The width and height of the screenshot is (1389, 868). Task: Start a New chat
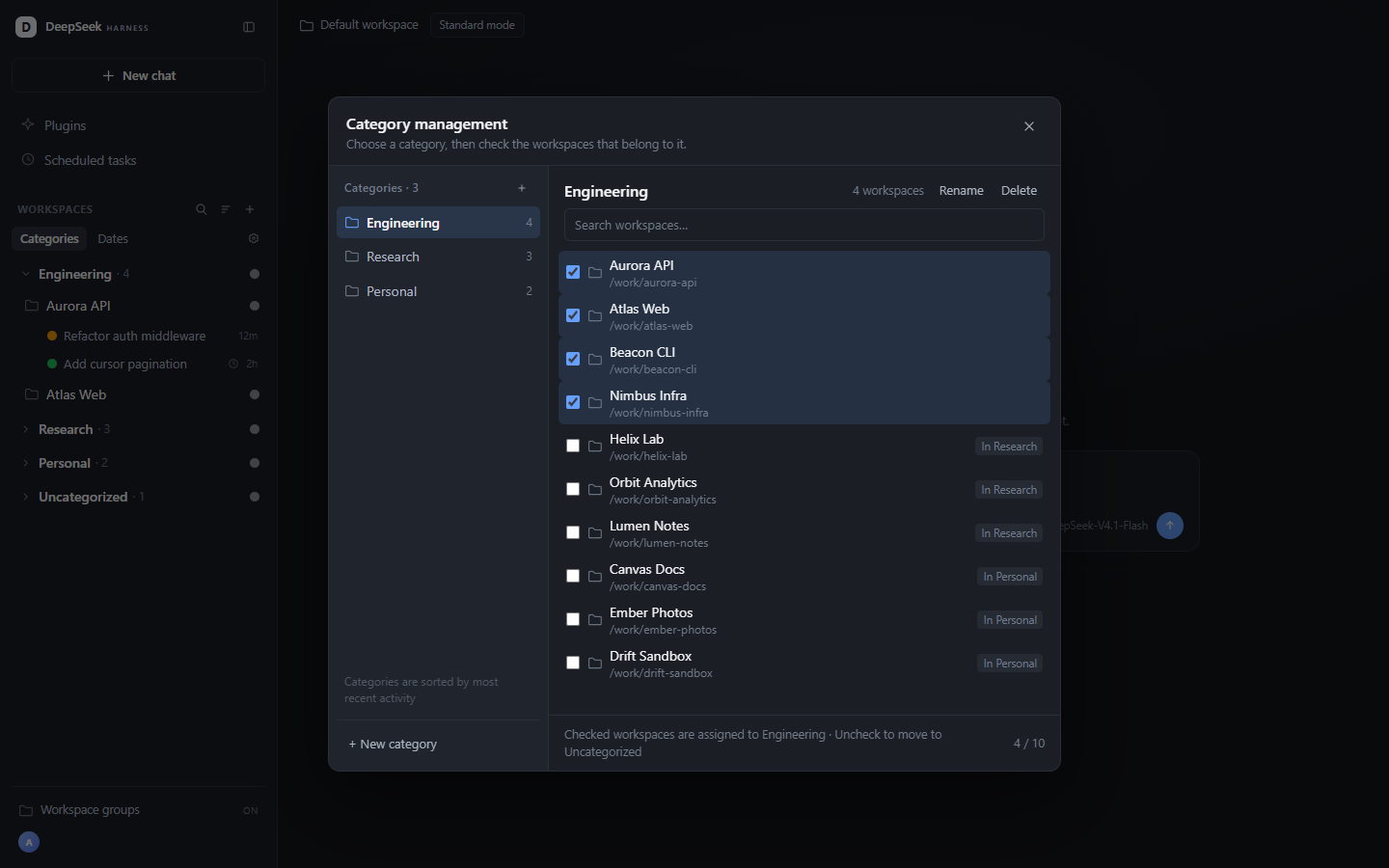pos(138,75)
